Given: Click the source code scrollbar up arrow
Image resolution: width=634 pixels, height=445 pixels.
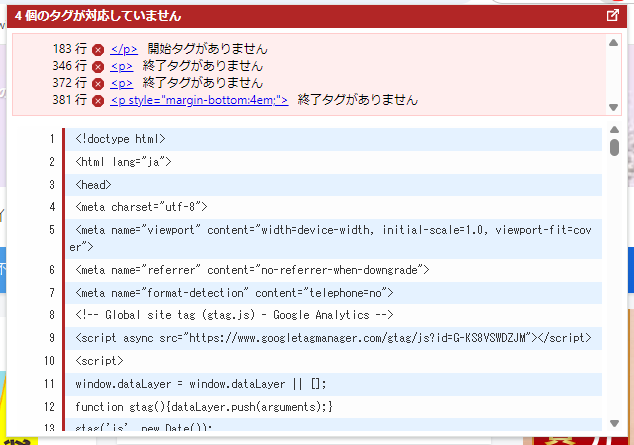Looking at the screenshot, I should [615, 130].
